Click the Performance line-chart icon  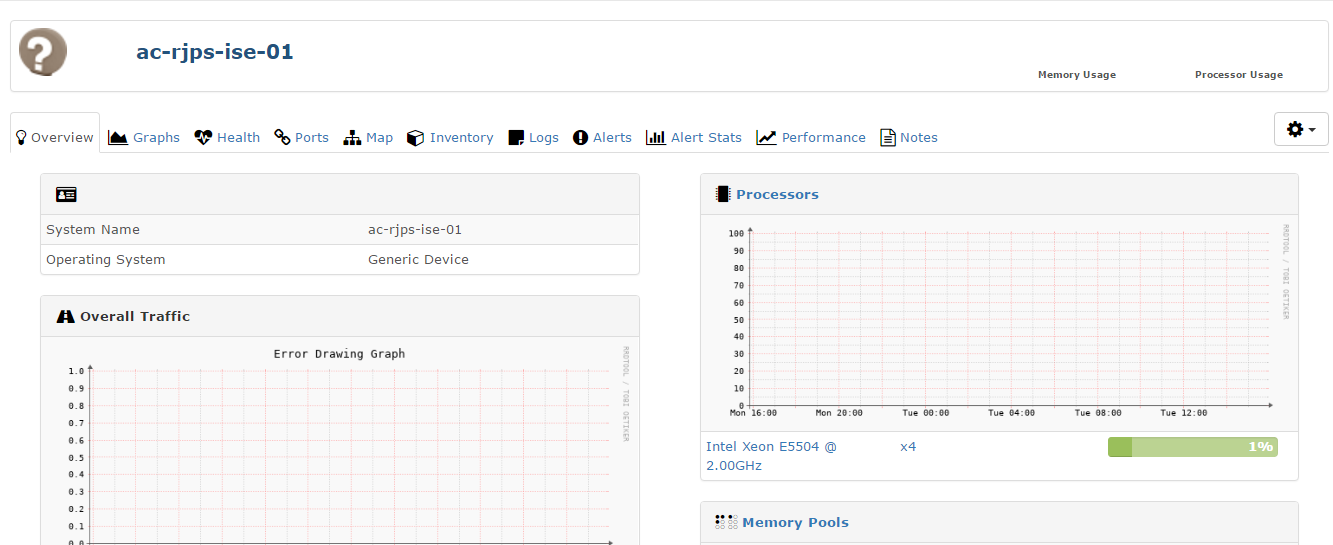click(x=766, y=137)
